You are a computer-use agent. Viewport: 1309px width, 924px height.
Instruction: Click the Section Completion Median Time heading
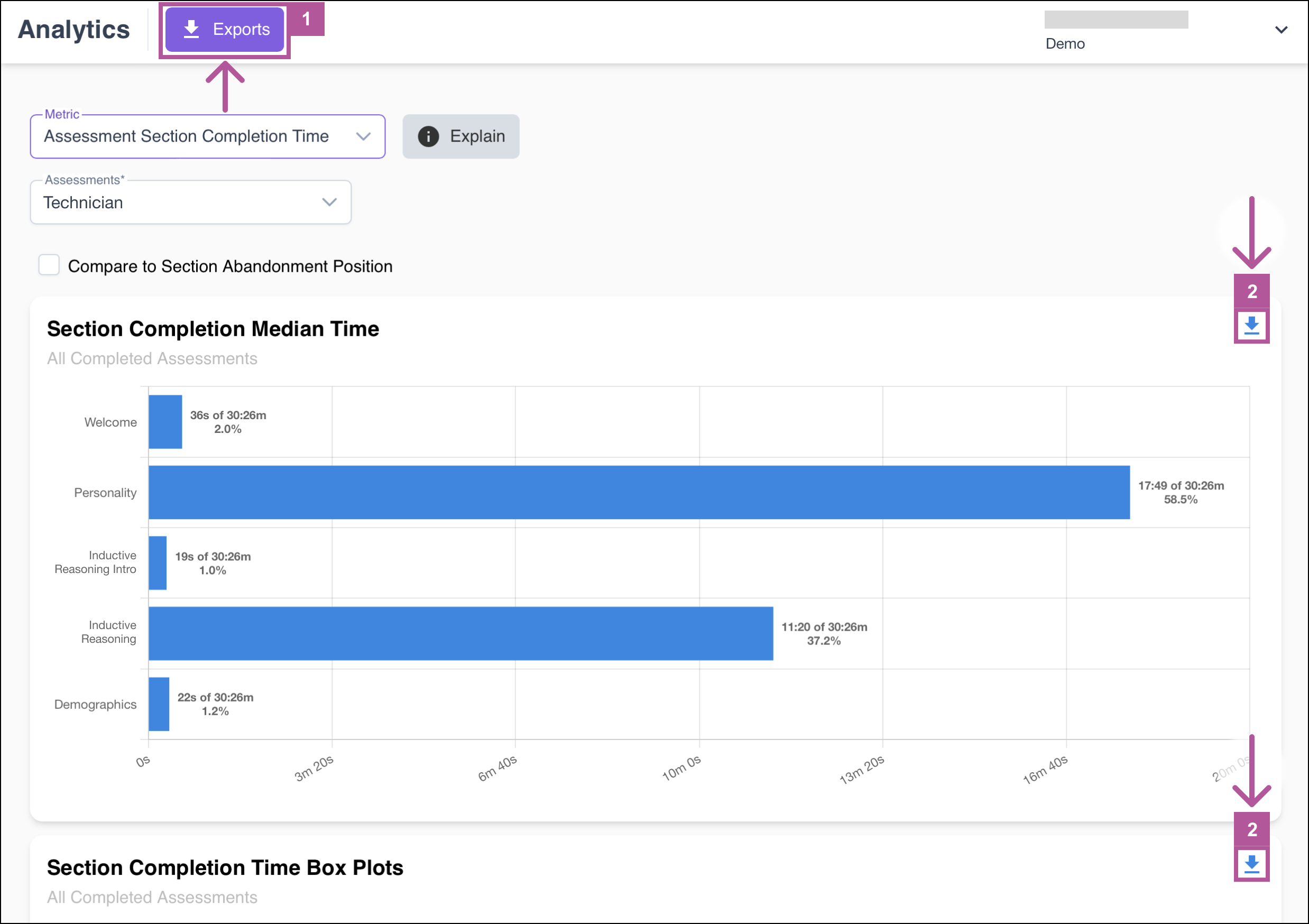[213, 329]
